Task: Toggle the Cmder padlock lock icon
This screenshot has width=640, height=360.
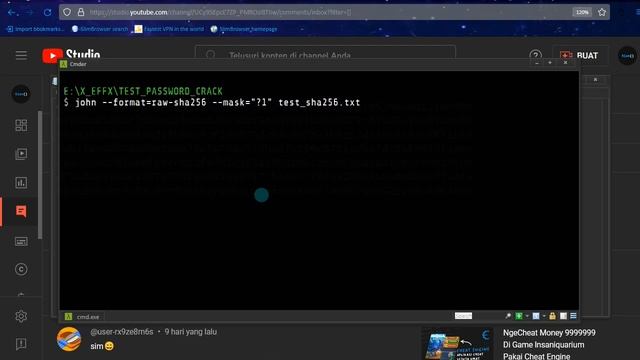Action: click(x=552, y=316)
